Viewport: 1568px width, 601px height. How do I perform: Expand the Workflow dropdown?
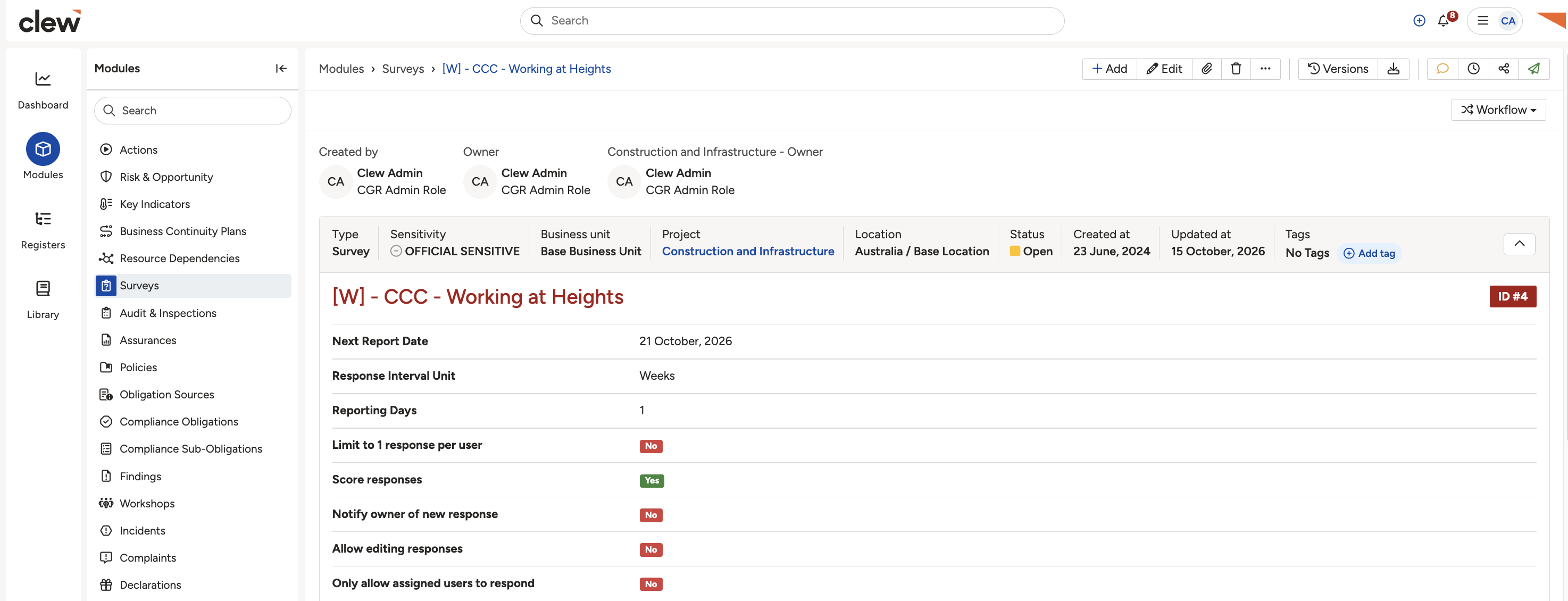(x=1498, y=110)
